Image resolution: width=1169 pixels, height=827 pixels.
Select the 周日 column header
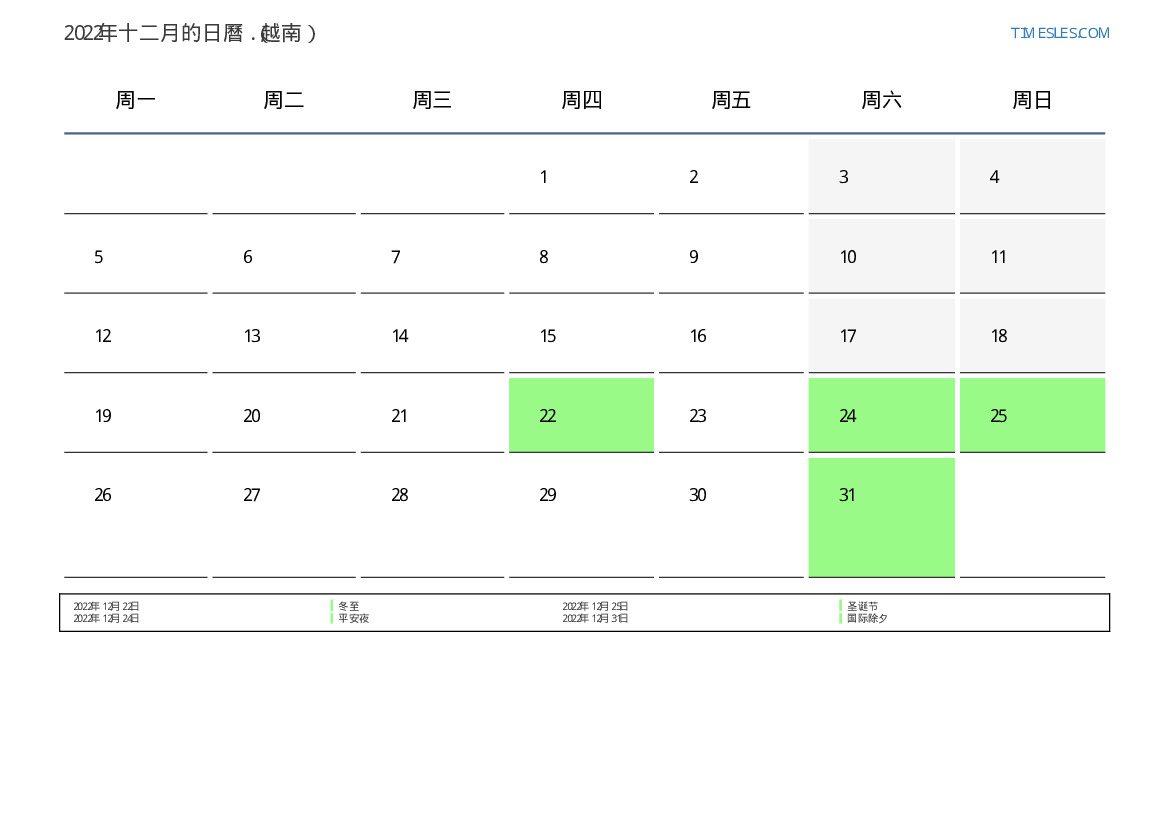pyautogui.click(x=1033, y=100)
